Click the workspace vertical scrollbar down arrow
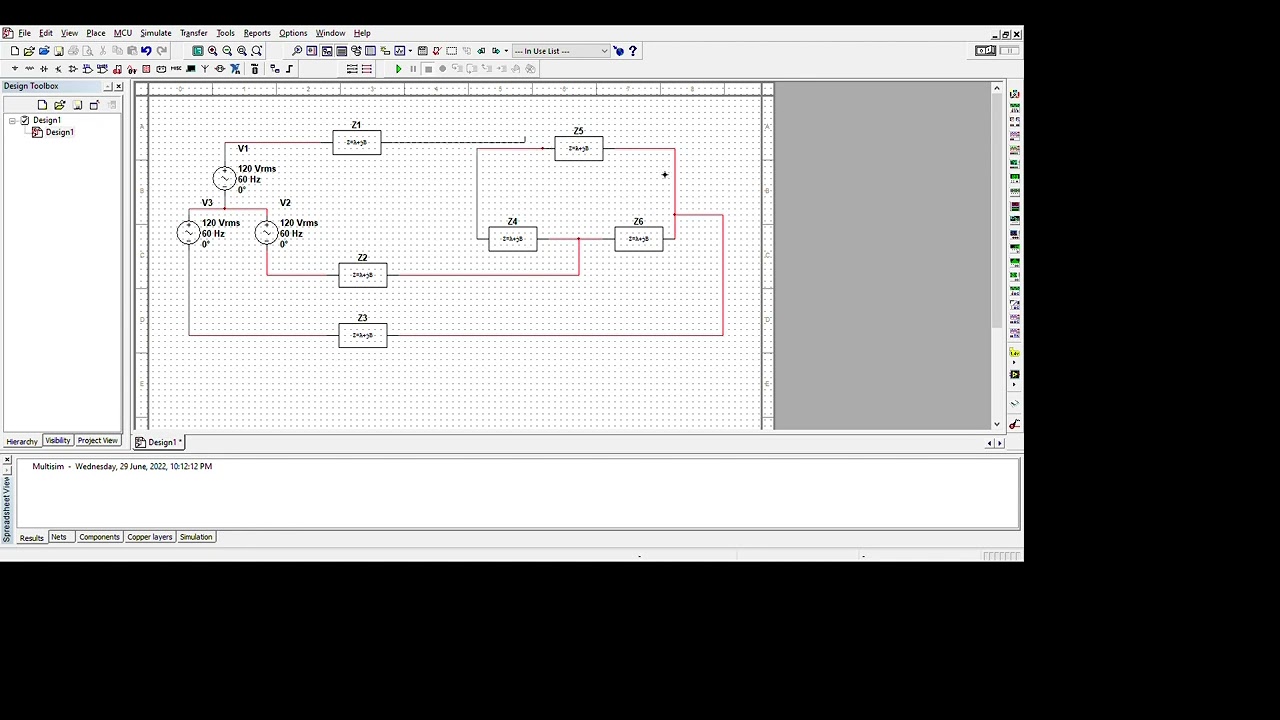 [x=996, y=424]
